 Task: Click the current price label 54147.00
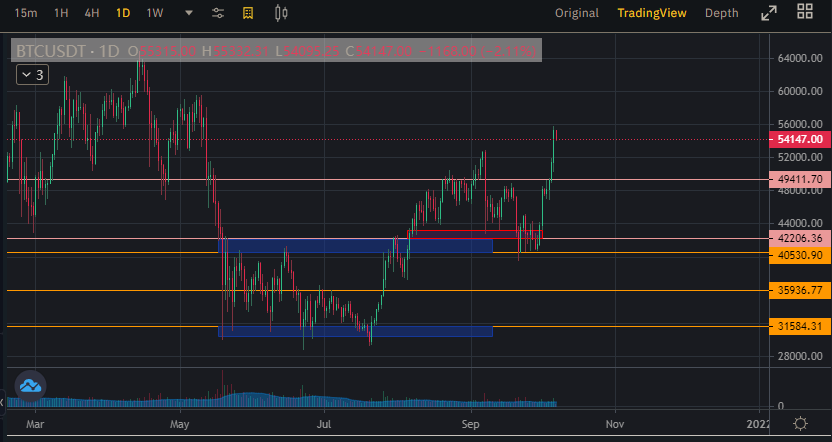800,140
